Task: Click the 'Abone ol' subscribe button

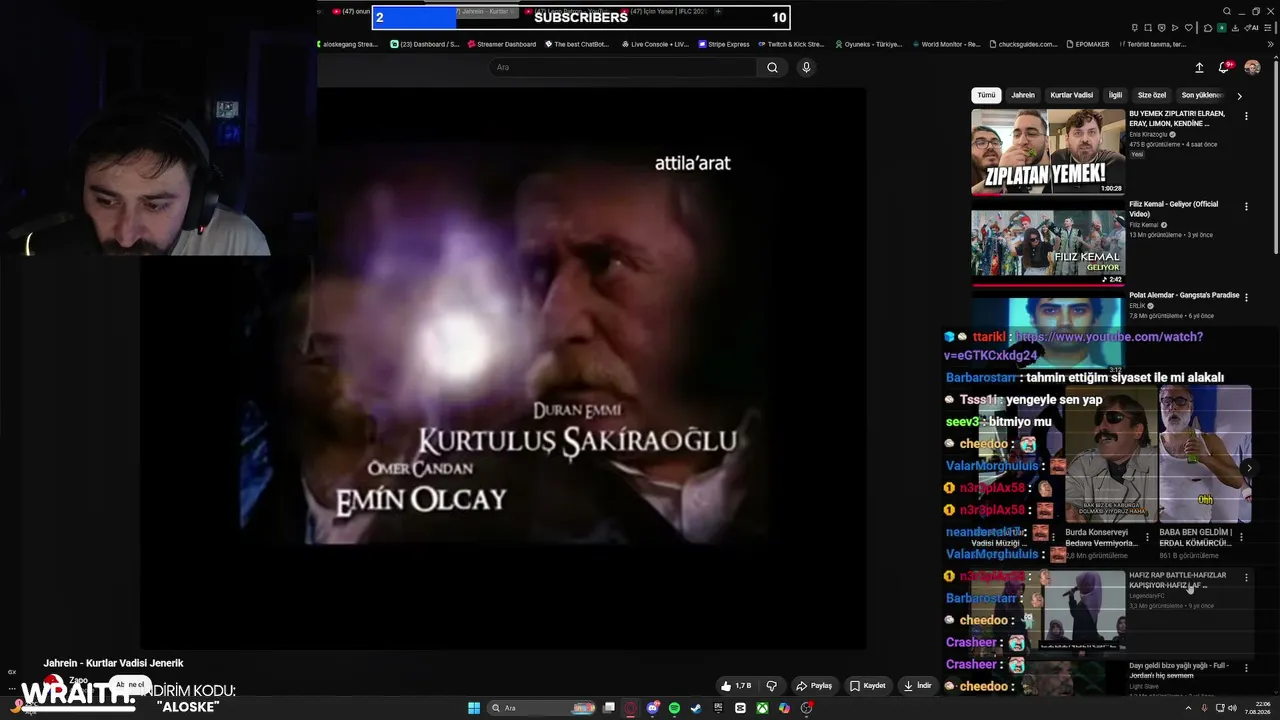Action: [x=130, y=685]
